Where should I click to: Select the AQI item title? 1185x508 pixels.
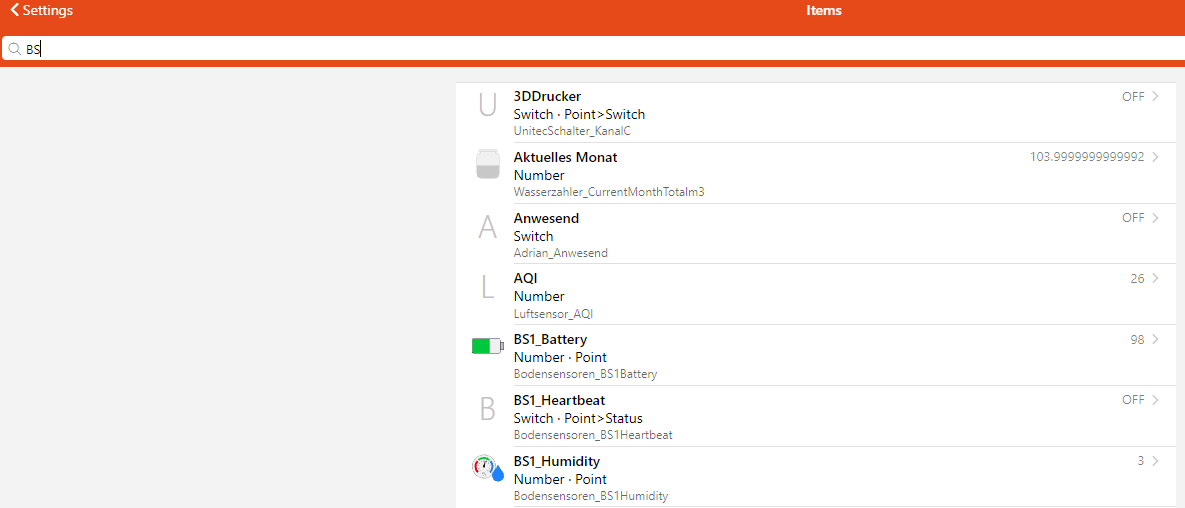(525, 278)
